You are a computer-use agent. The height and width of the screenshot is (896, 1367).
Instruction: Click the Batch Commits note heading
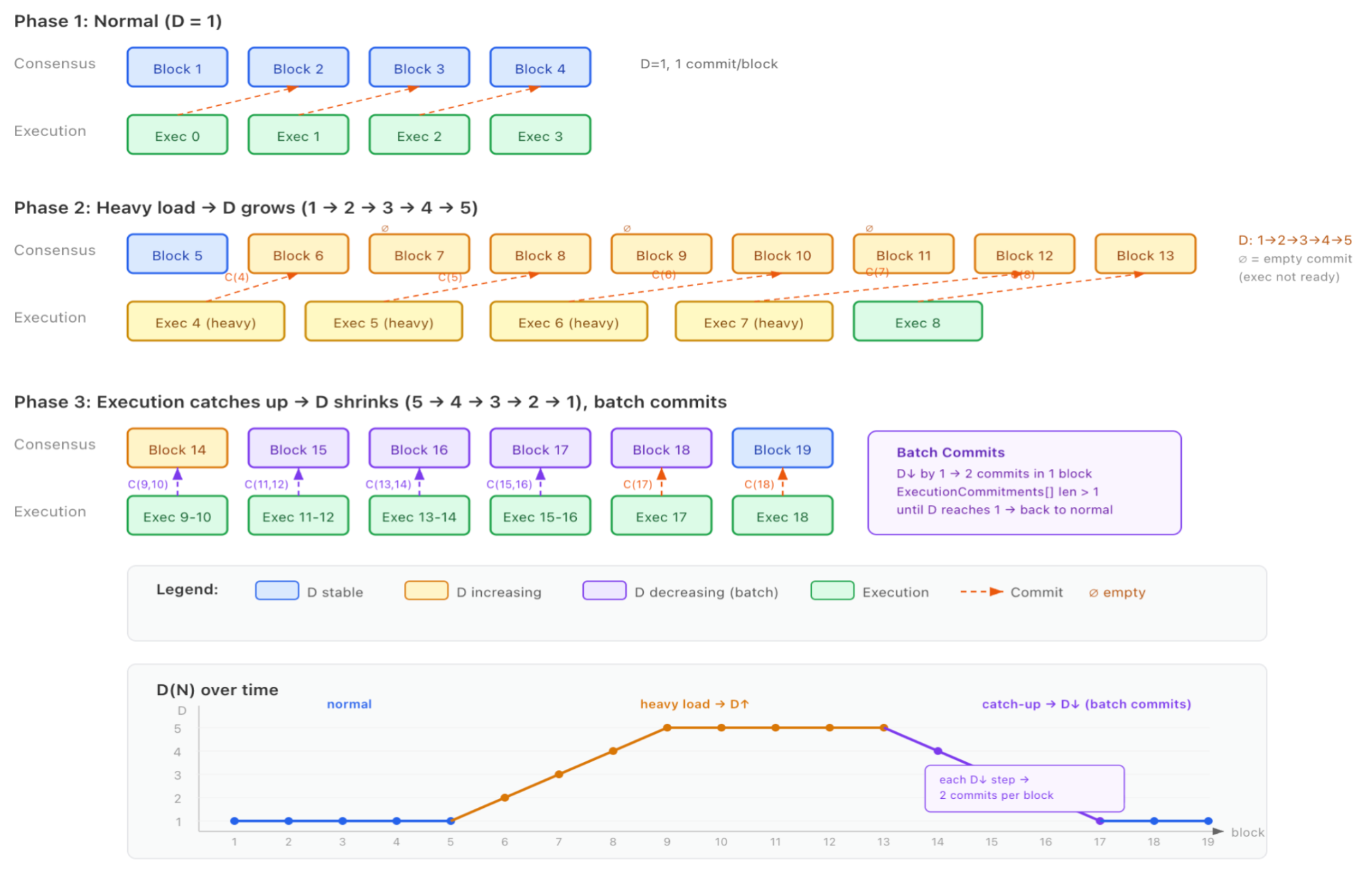[950, 452]
